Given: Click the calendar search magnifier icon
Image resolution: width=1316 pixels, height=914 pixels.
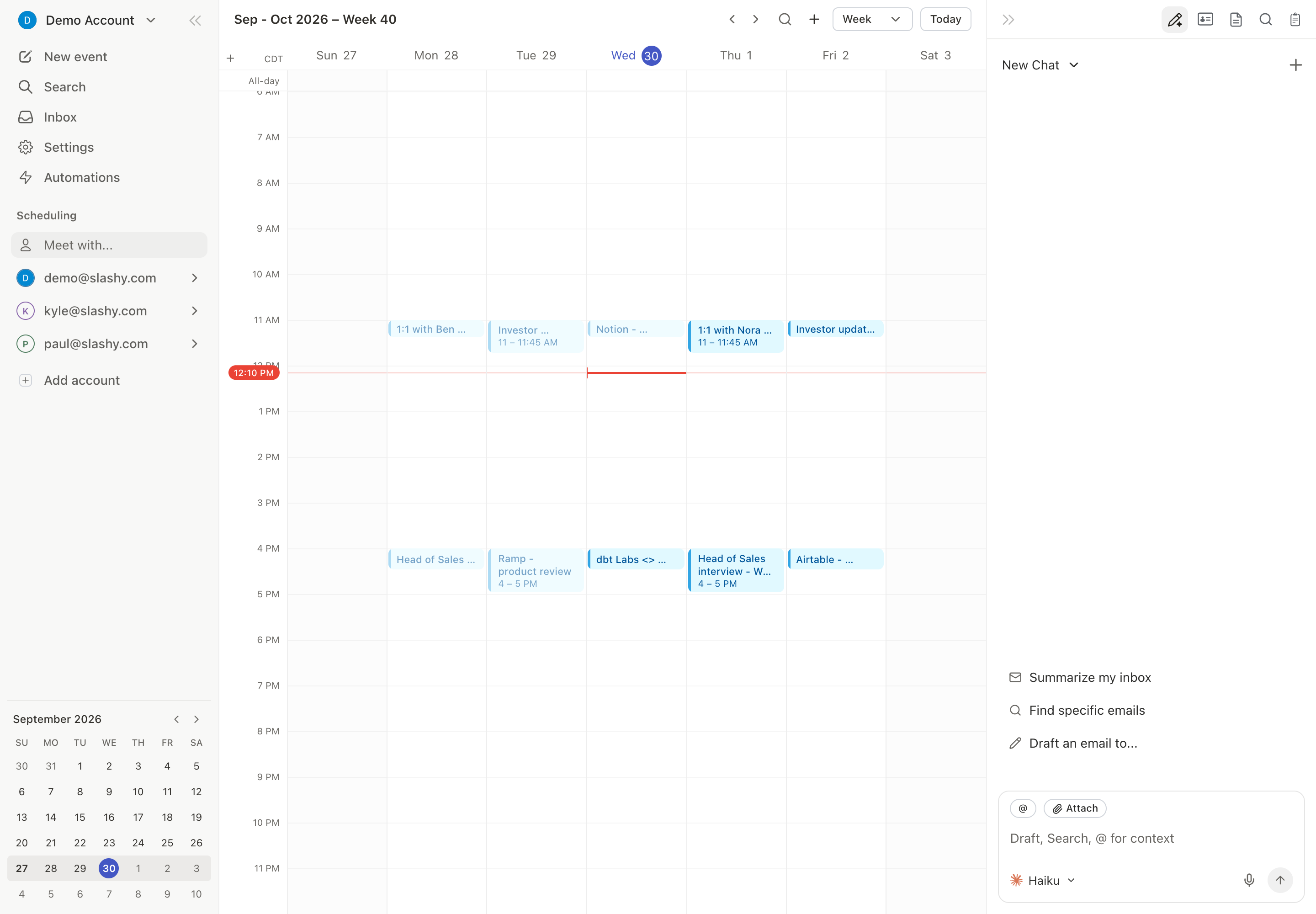Looking at the screenshot, I should 785,20.
